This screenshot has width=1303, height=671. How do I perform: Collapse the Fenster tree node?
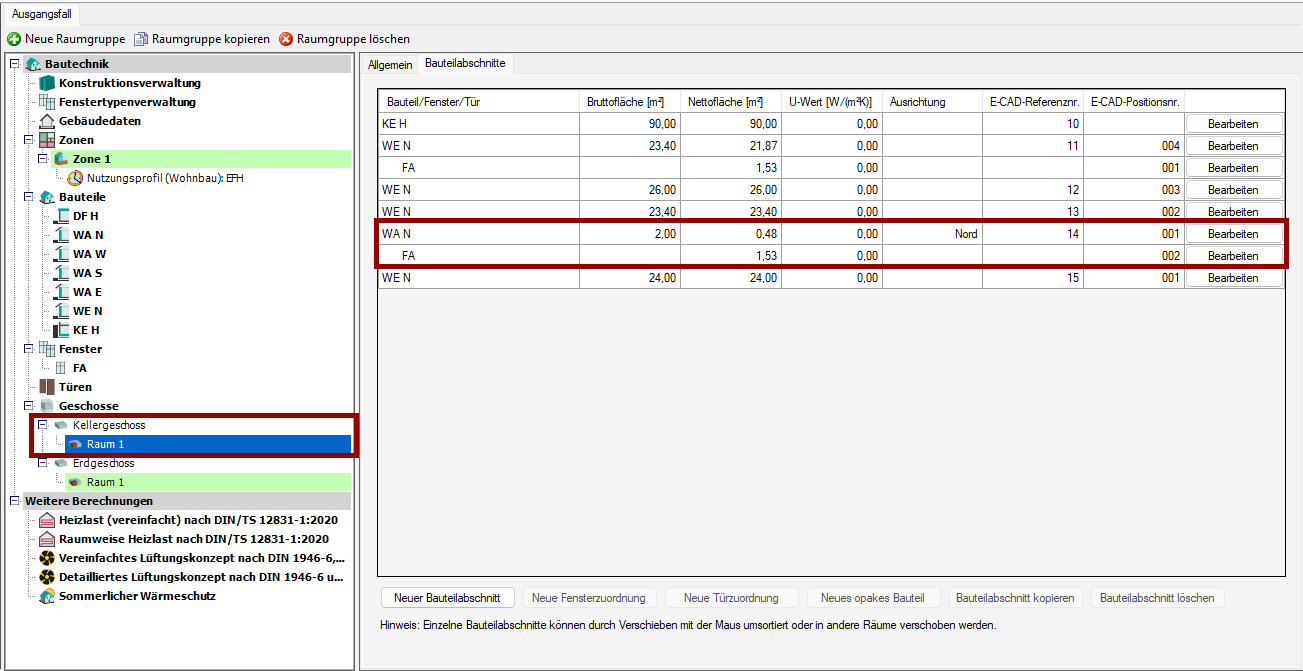pos(28,349)
